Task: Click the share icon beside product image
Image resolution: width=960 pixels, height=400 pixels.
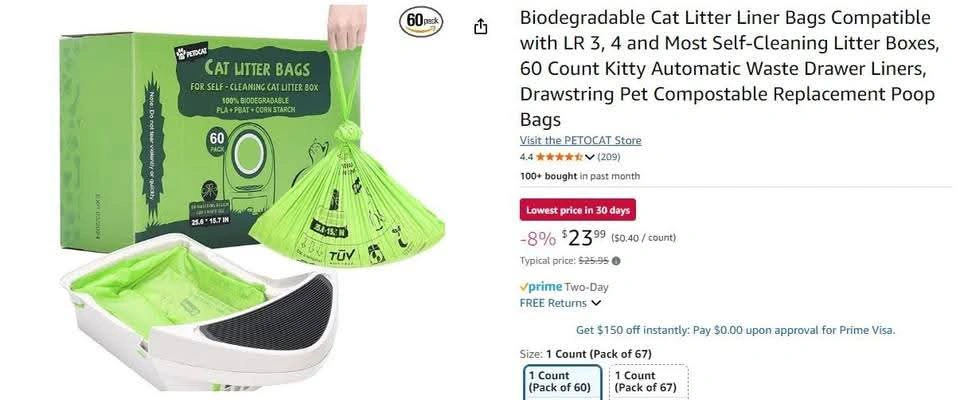Action: (x=481, y=26)
